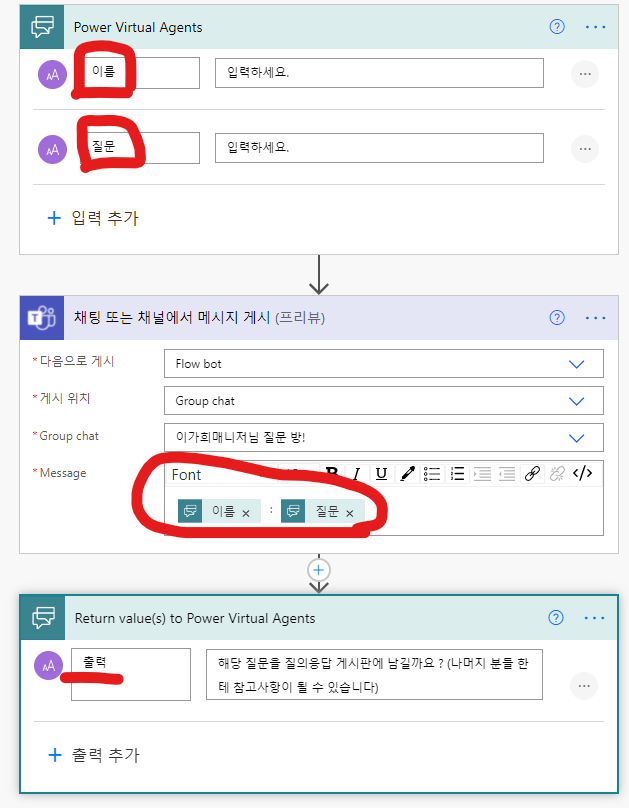The image size is (629, 808).
Task: Open help for Teams post message action
Action: pyautogui.click(x=557, y=317)
